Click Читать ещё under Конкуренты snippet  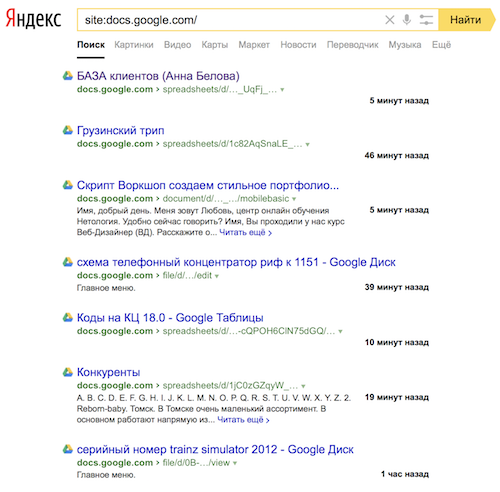[x=243, y=420]
